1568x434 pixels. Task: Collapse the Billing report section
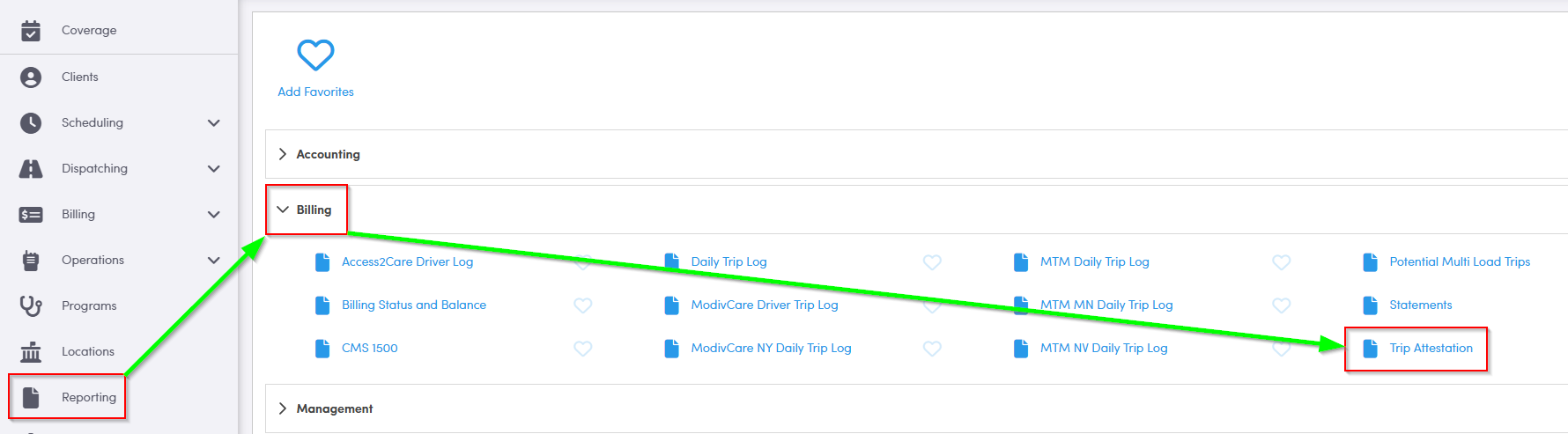[283, 210]
